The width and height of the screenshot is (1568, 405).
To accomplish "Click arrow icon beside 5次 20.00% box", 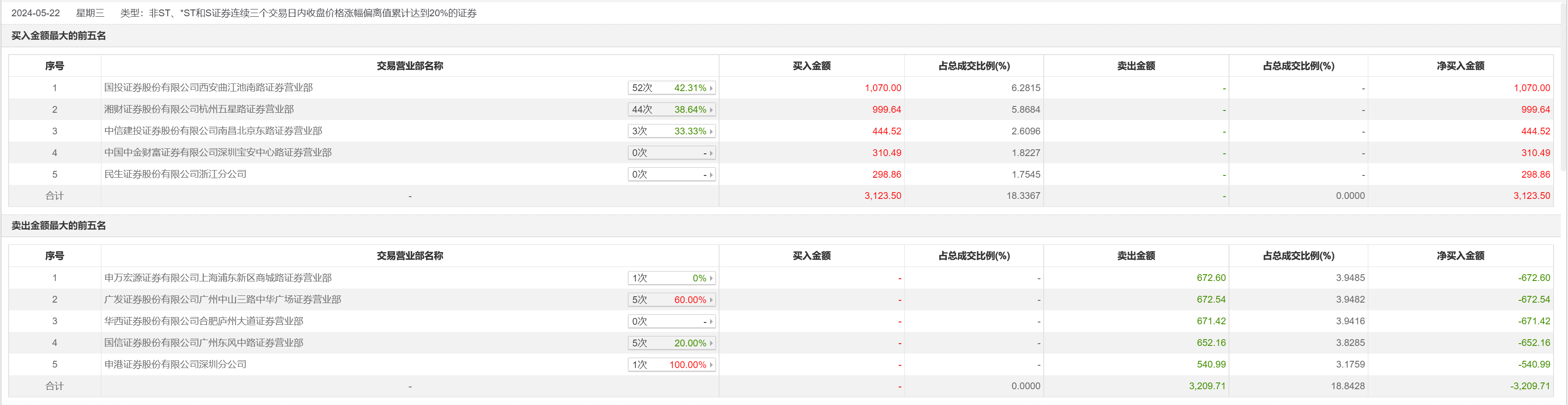I will point(711,344).
